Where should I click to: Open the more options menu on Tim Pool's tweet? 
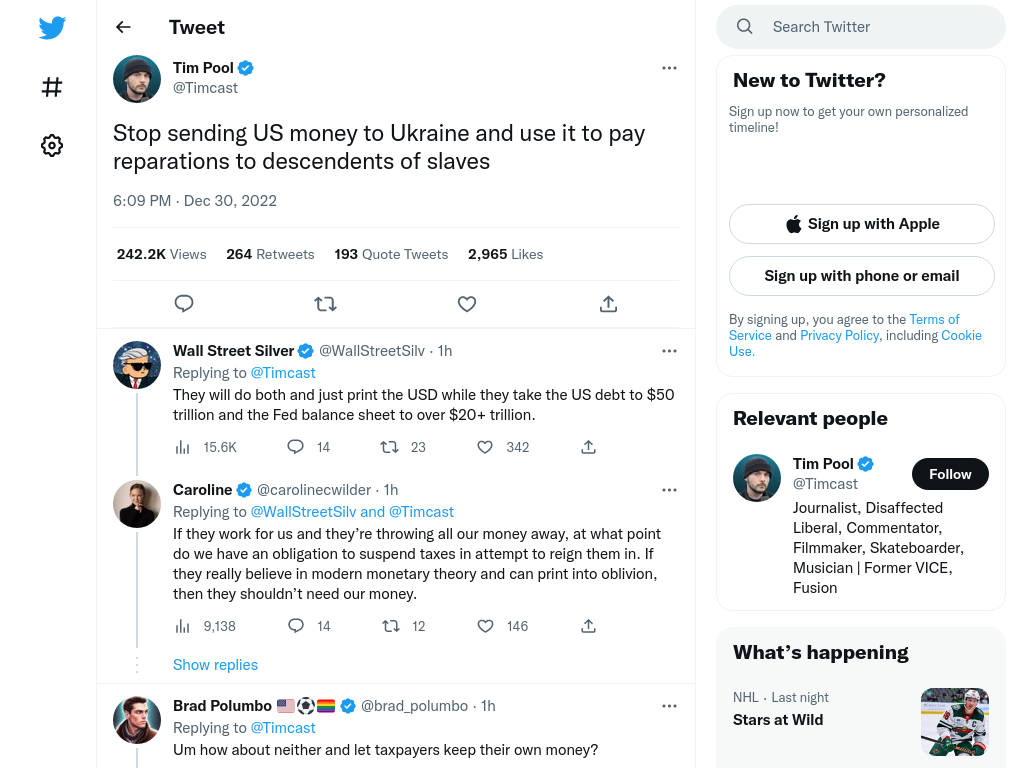(669, 68)
